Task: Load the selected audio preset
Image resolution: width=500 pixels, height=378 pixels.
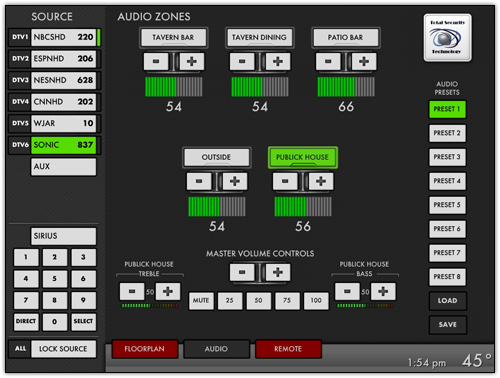Action: click(x=447, y=301)
